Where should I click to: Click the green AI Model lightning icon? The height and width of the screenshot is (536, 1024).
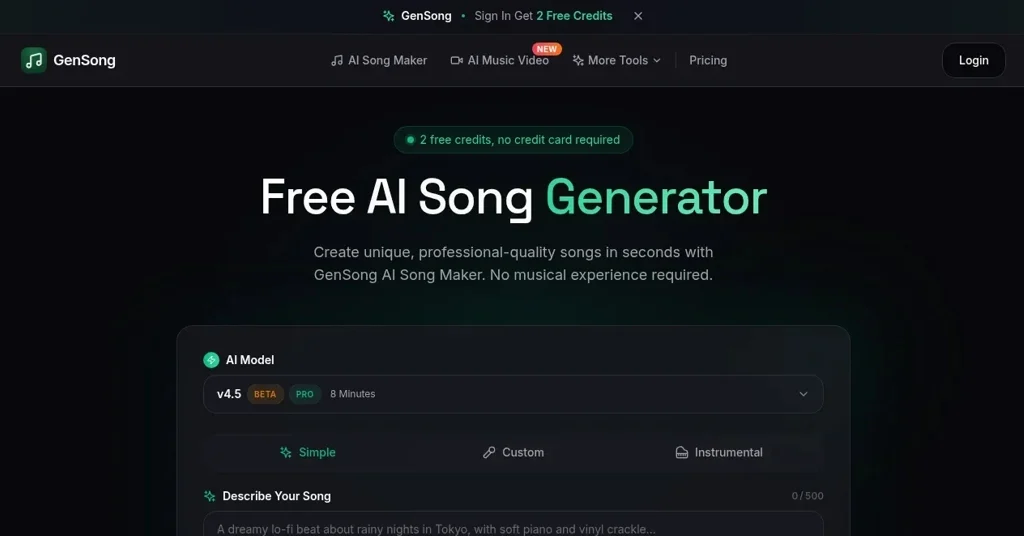pos(211,360)
